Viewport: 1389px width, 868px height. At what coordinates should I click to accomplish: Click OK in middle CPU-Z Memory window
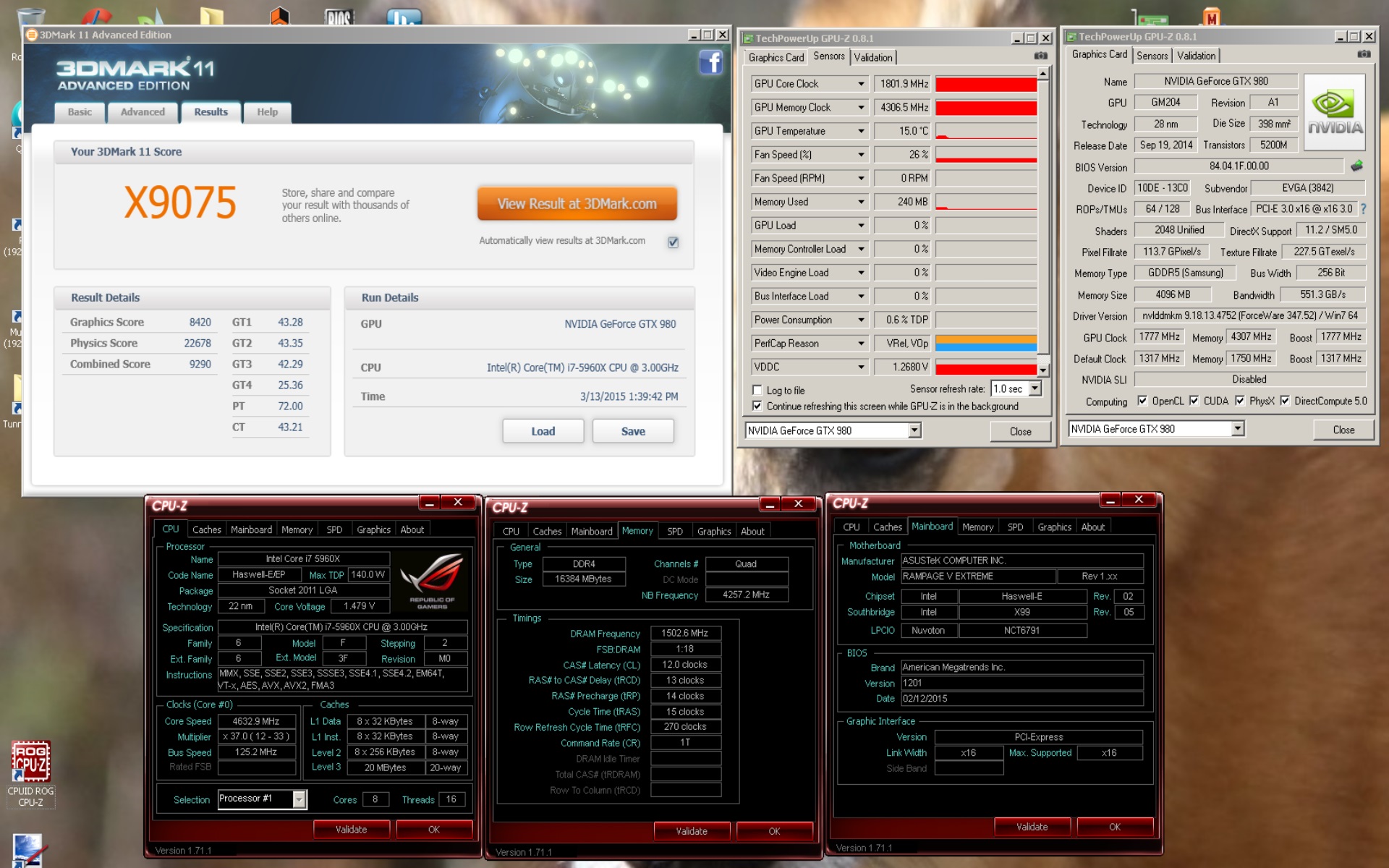(x=774, y=831)
